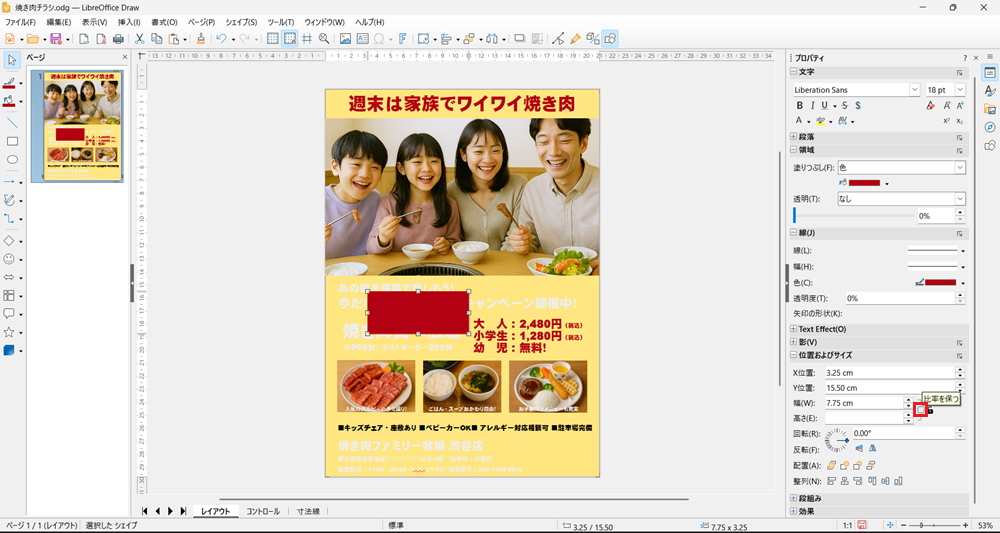Click the Strikethrough button in Properties
The image size is (1000, 533).
click(x=845, y=105)
